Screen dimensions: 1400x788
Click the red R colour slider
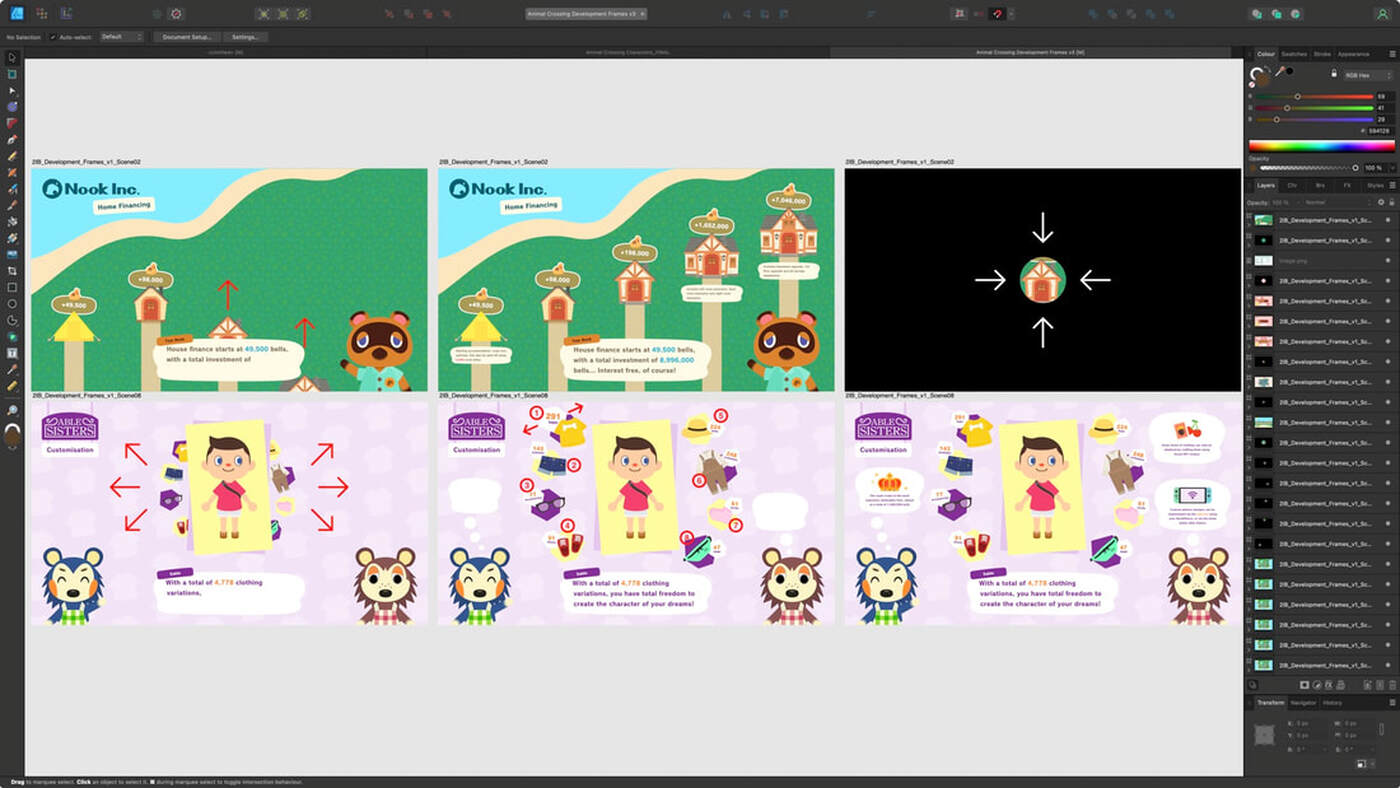[1315, 96]
